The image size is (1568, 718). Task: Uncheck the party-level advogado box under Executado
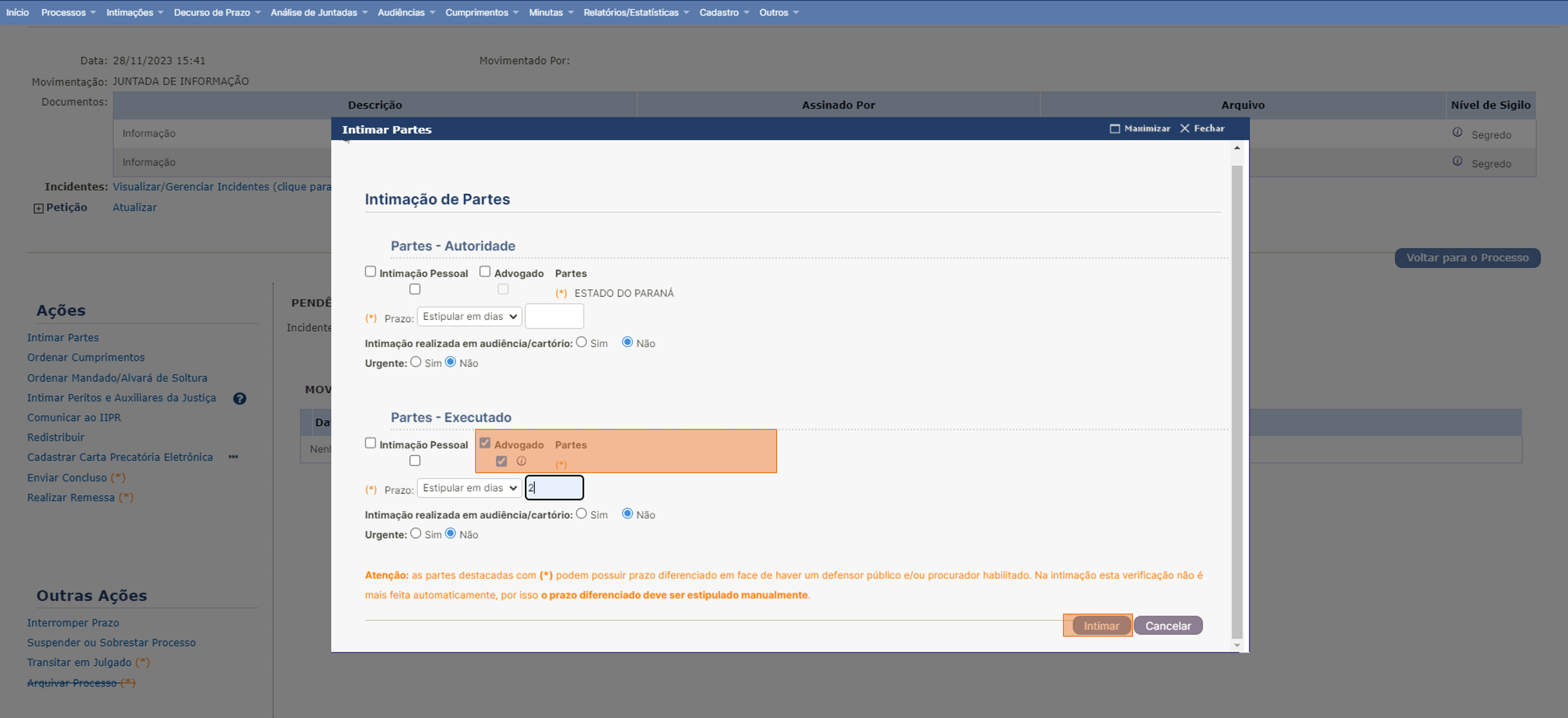[x=501, y=461]
